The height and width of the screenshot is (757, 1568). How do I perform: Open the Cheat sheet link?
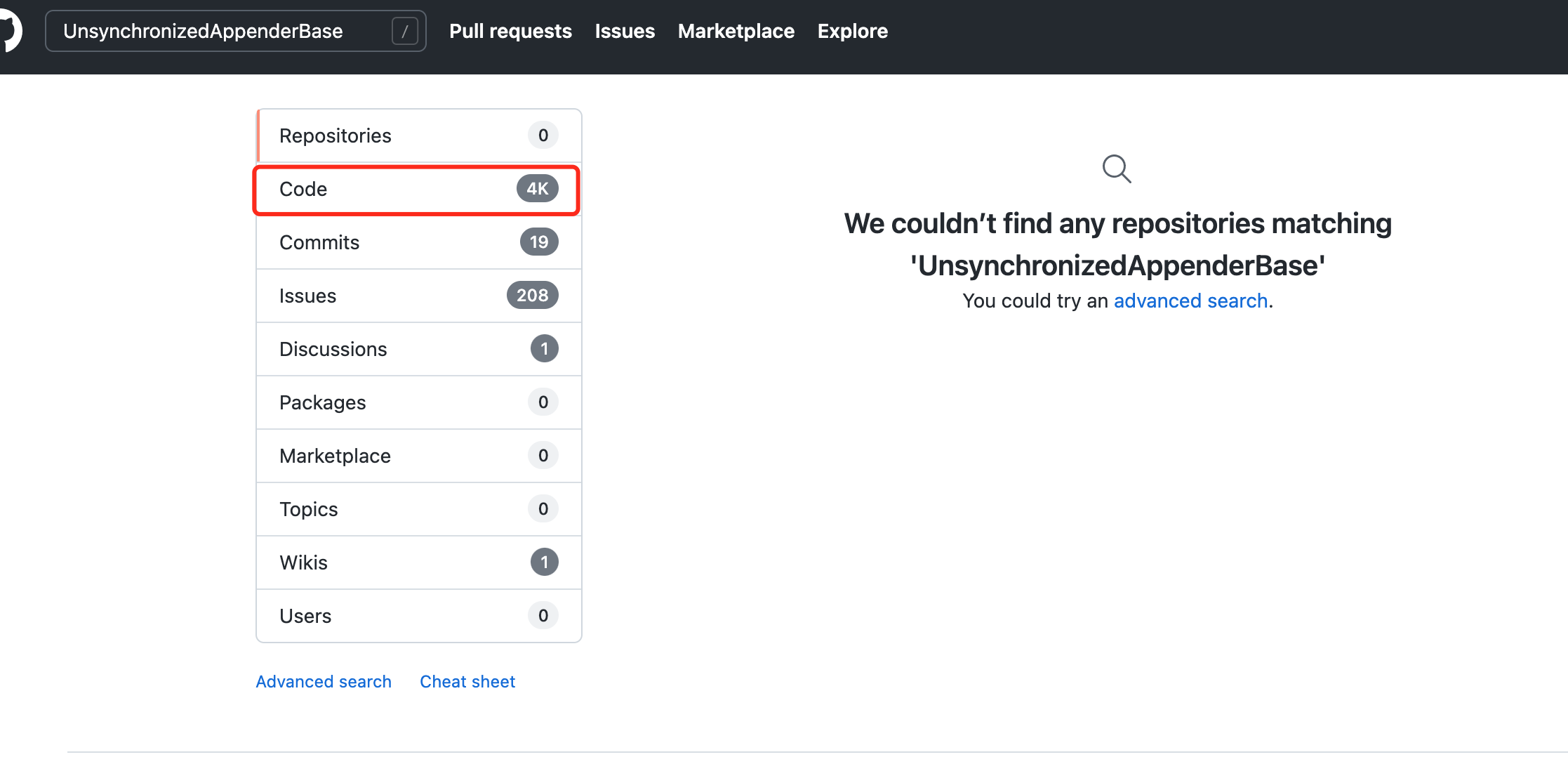coord(467,682)
